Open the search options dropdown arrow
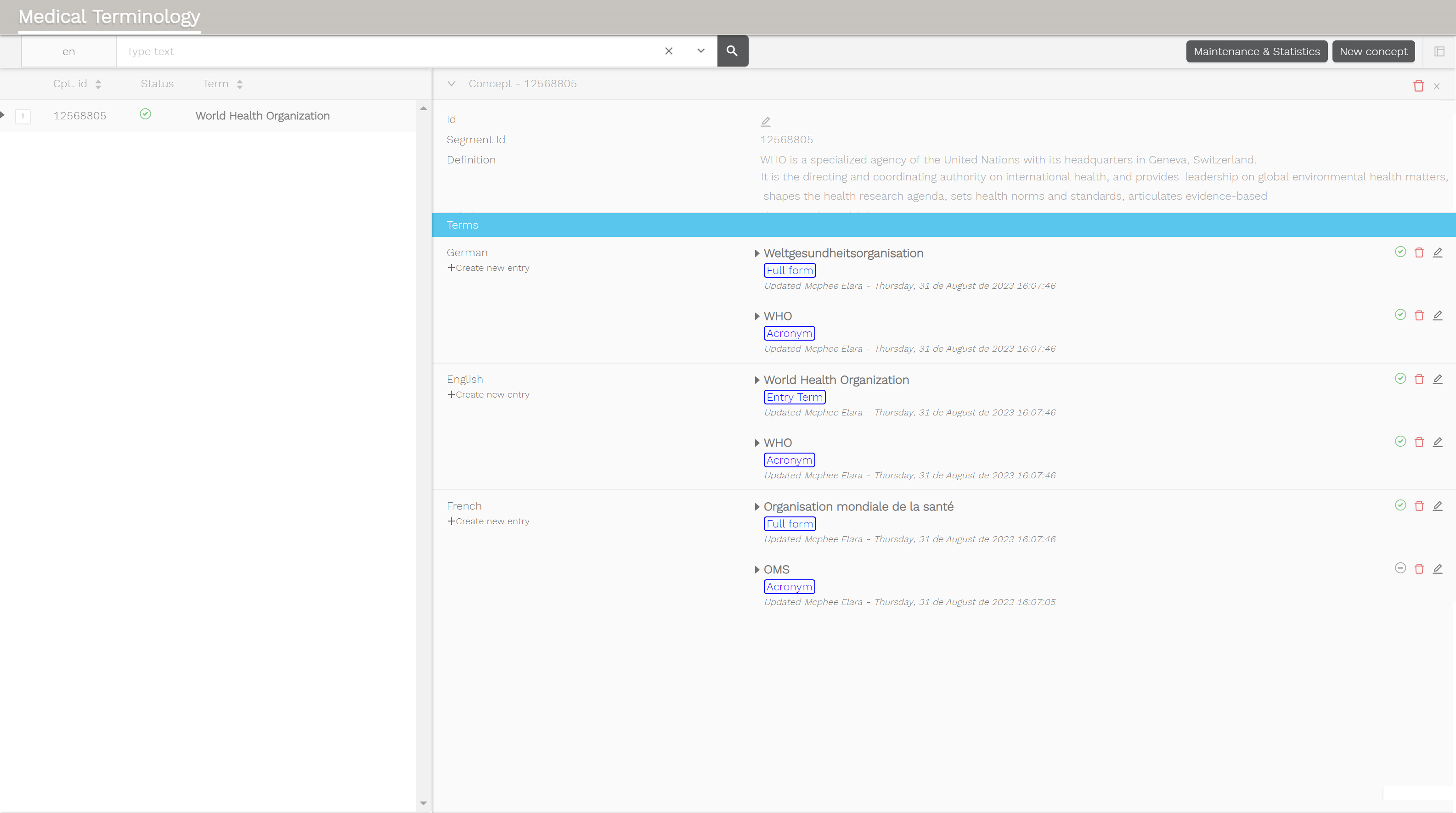 (700, 51)
